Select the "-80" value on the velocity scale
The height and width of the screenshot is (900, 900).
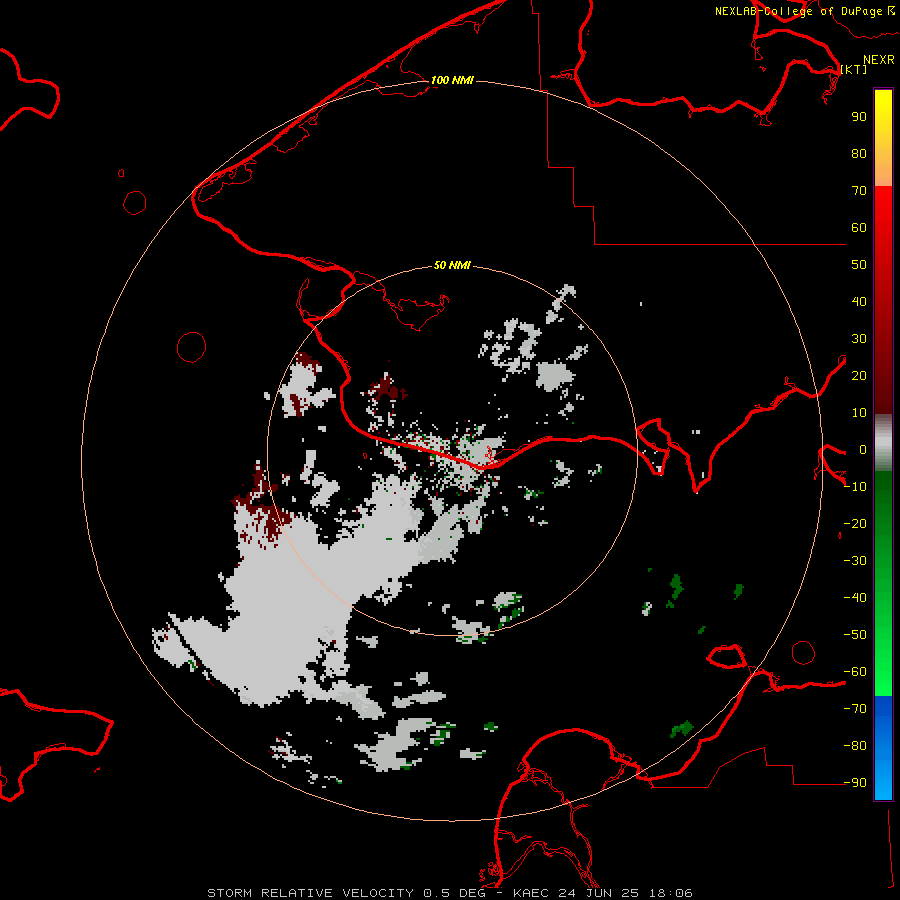[x=855, y=746]
